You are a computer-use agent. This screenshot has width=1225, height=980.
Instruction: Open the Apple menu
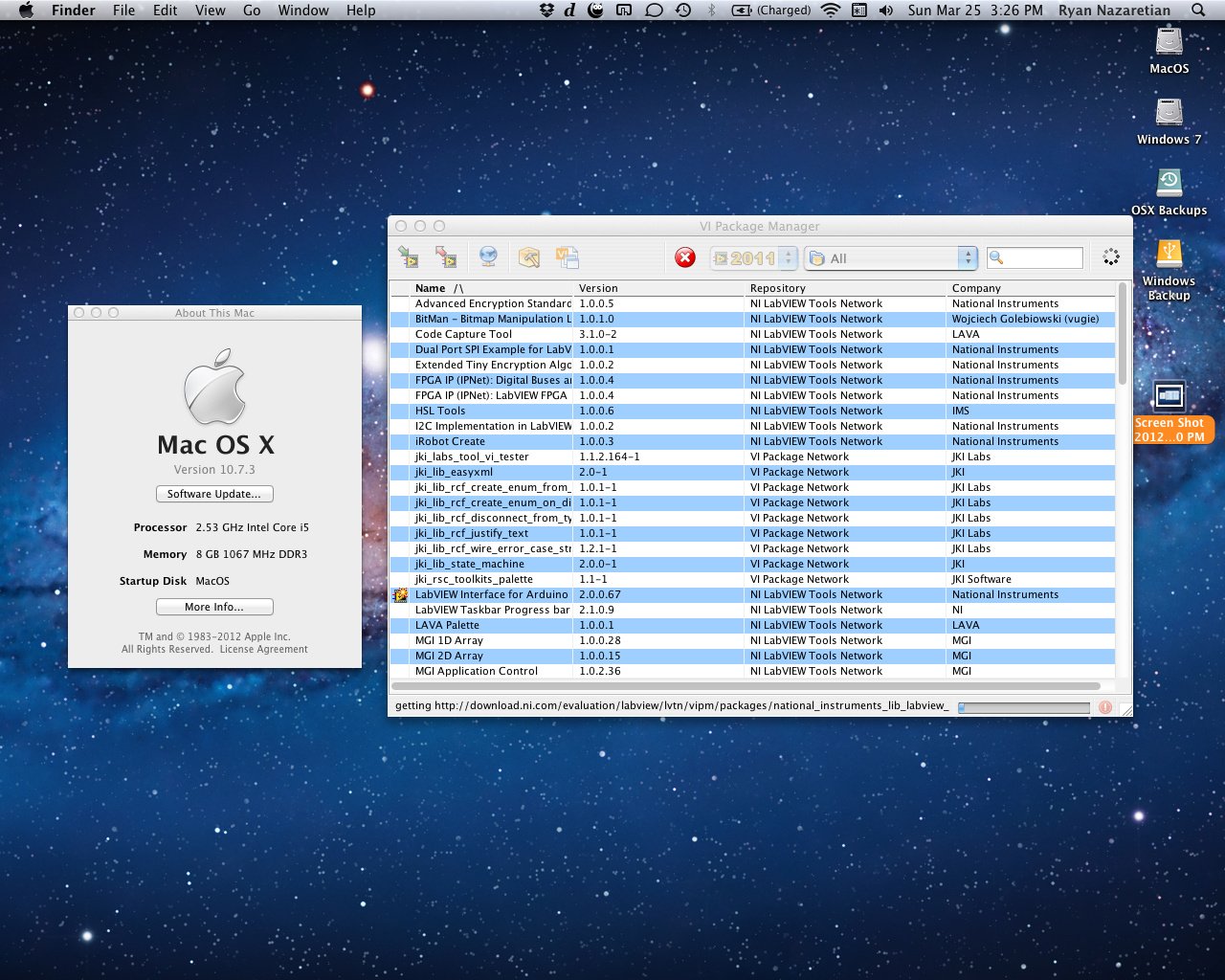tap(26, 11)
